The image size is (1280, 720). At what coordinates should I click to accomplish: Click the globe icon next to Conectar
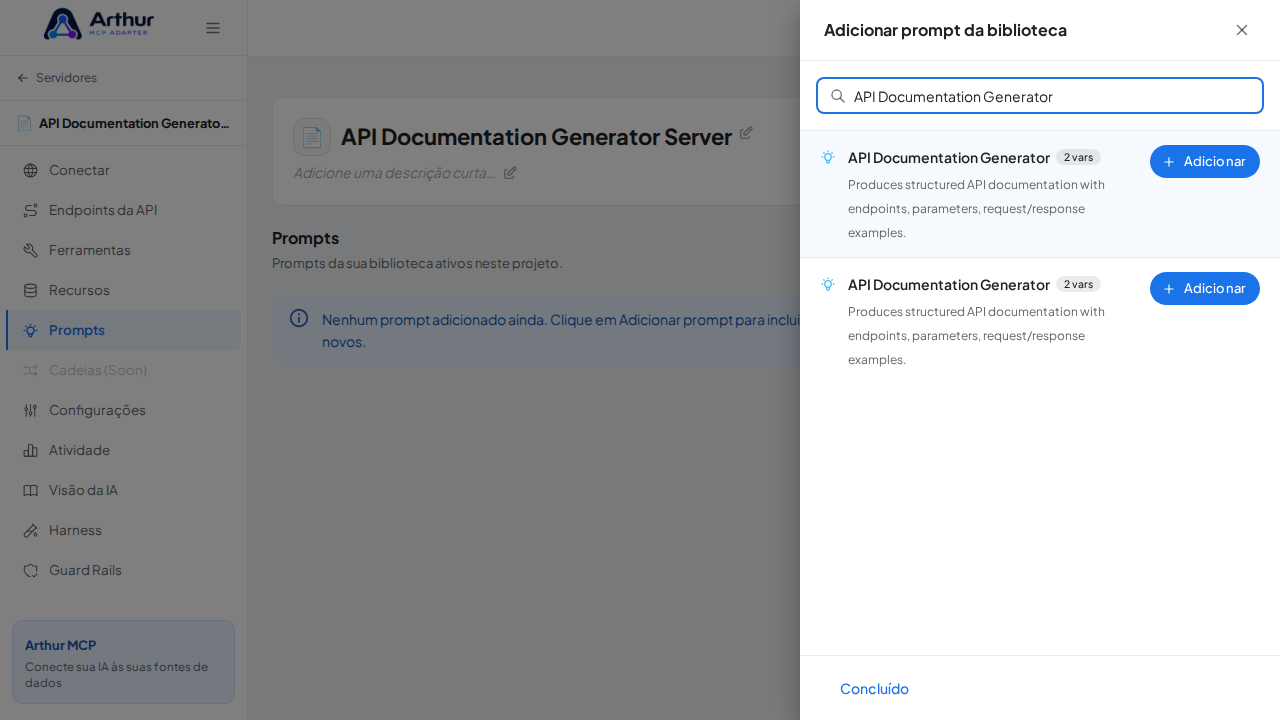[x=30, y=170]
